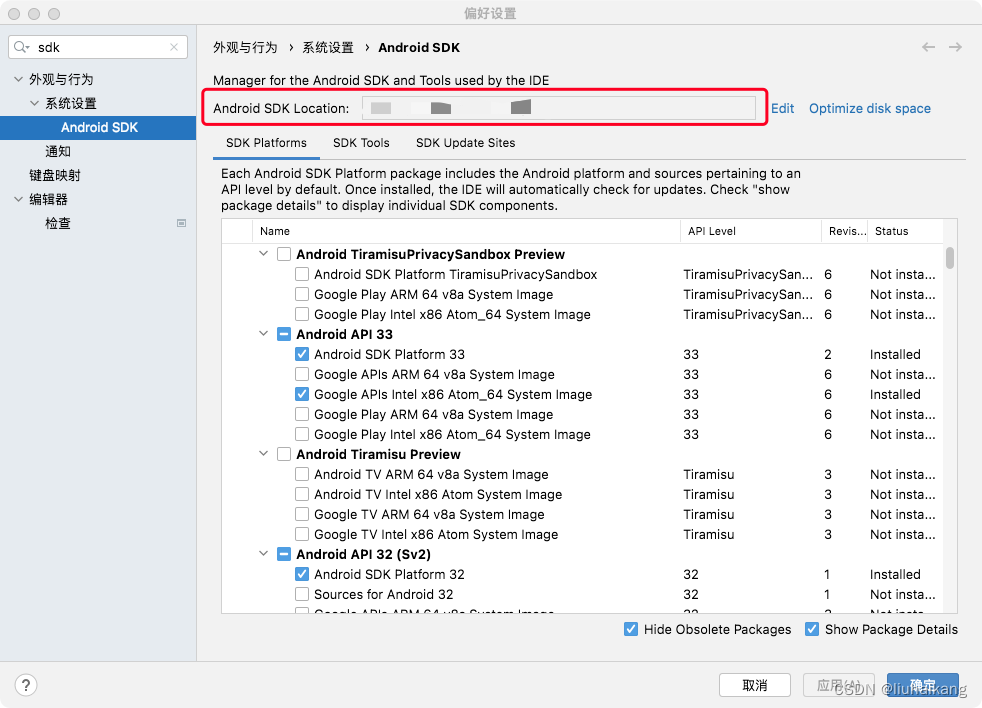This screenshot has height=708, width=982.
Task: Select Tiramisu API level of Android TV ARM row
Action: 709,474
